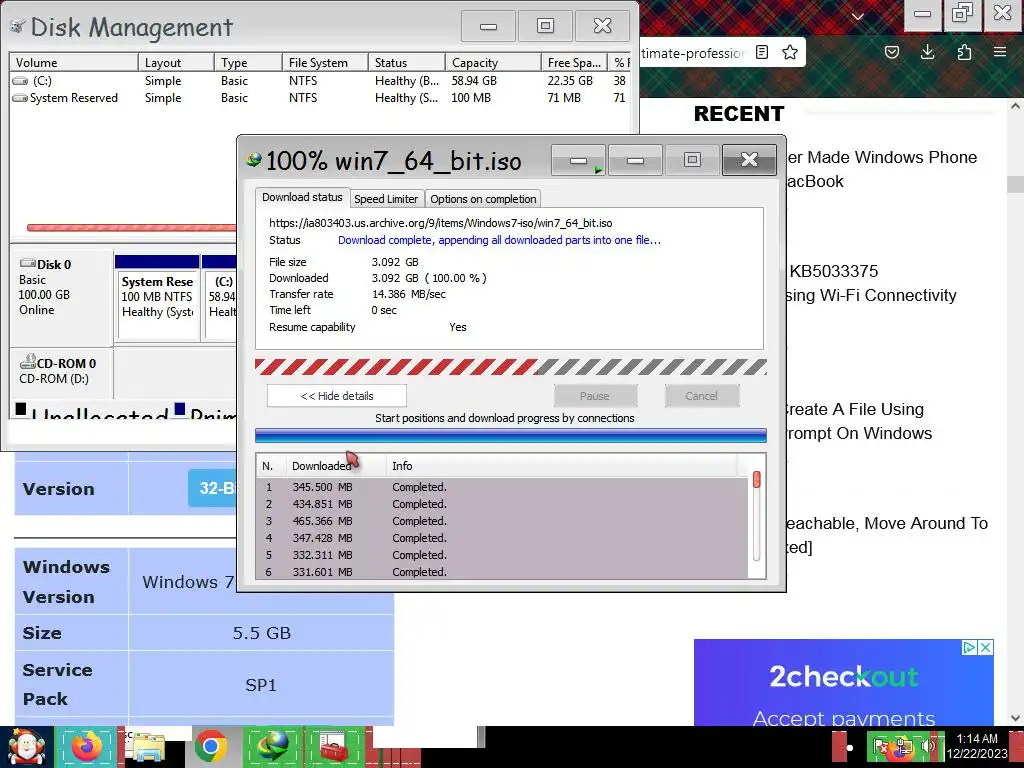
Task: Open the Santa Start button
Action: point(26,747)
